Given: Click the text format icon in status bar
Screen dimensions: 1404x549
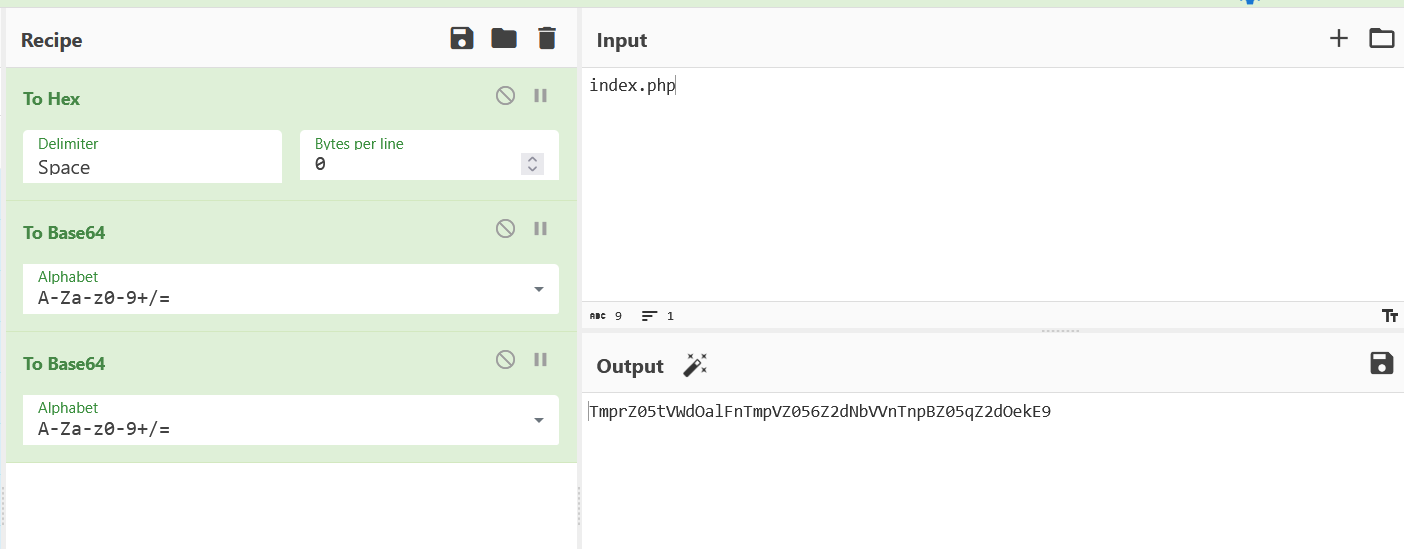Looking at the screenshot, I should pyautogui.click(x=1389, y=316).
